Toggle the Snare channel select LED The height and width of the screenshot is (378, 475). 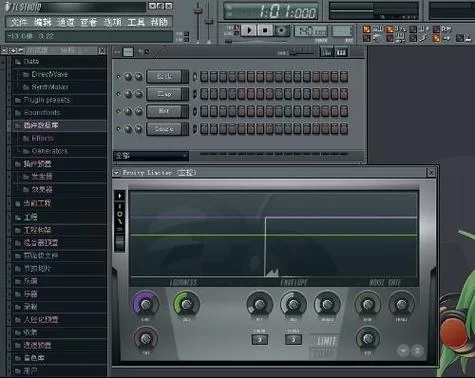[195, 129]
